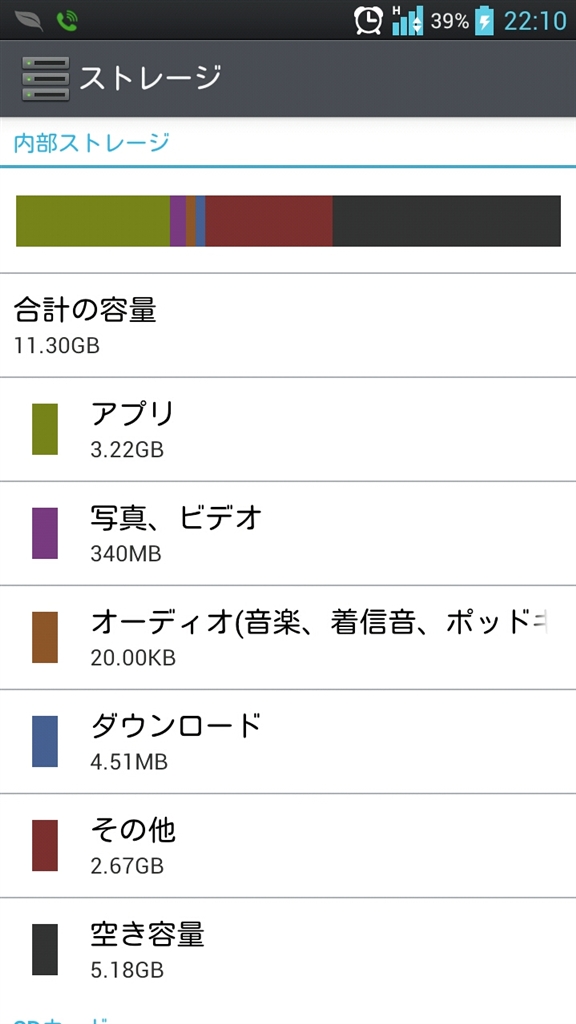Open the その他 2.67GB entry
Image resolution: width=576 pixels, height=1024 pixels.
click(x=288, y=846)
